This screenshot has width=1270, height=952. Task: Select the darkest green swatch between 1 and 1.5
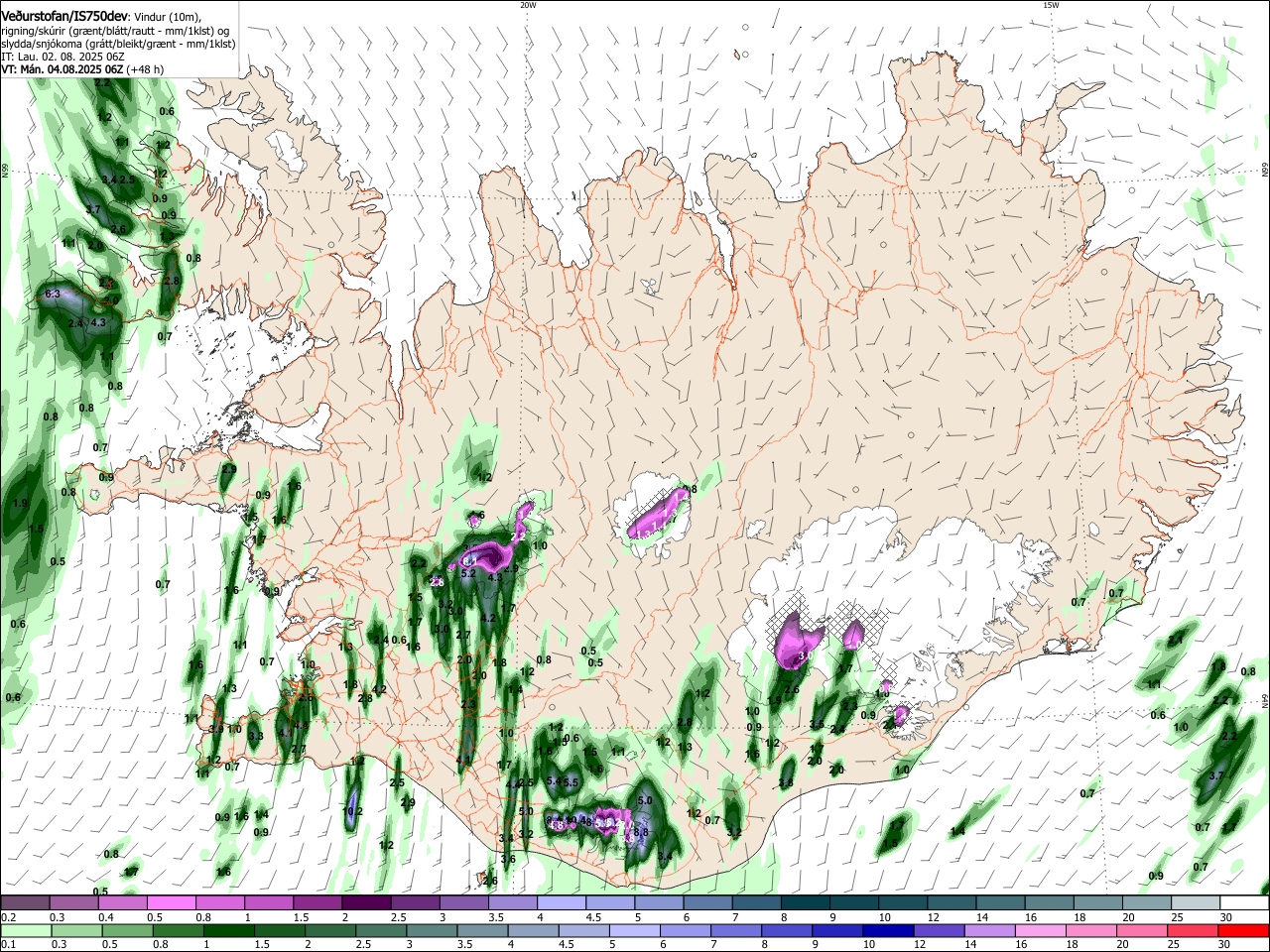click(x=228, y=930)
